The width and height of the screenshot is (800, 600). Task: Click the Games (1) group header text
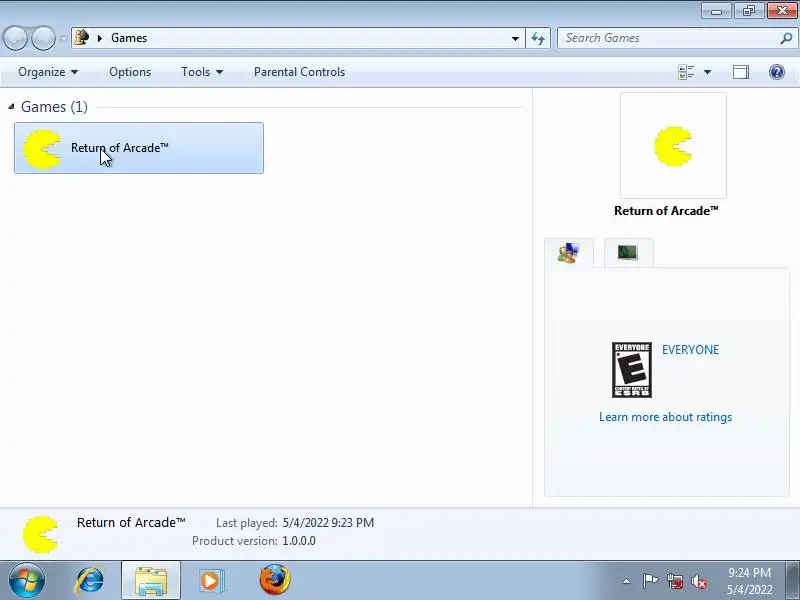tap(54, 107)
